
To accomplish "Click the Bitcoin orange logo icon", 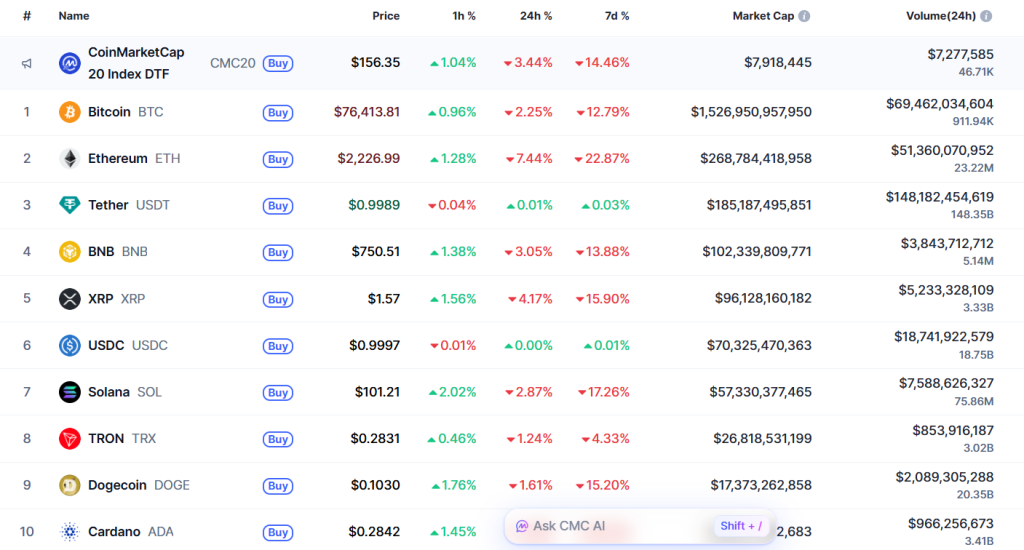I will (x=69, y=112).
